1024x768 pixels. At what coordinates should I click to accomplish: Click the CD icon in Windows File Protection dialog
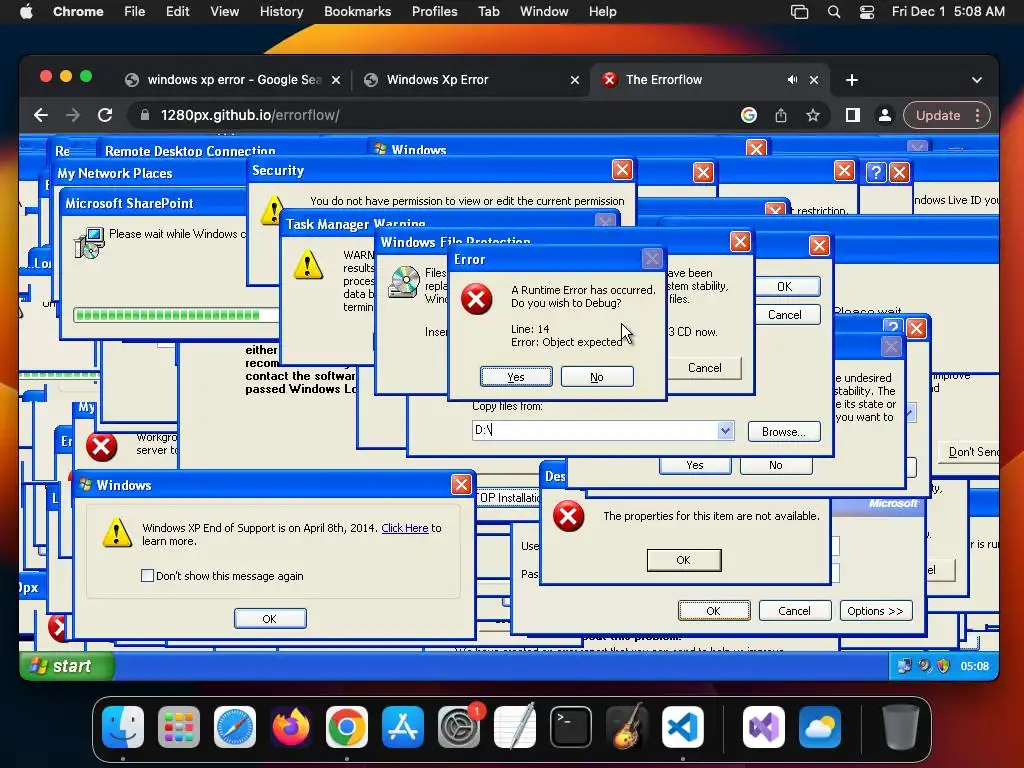tap(404, 282)
